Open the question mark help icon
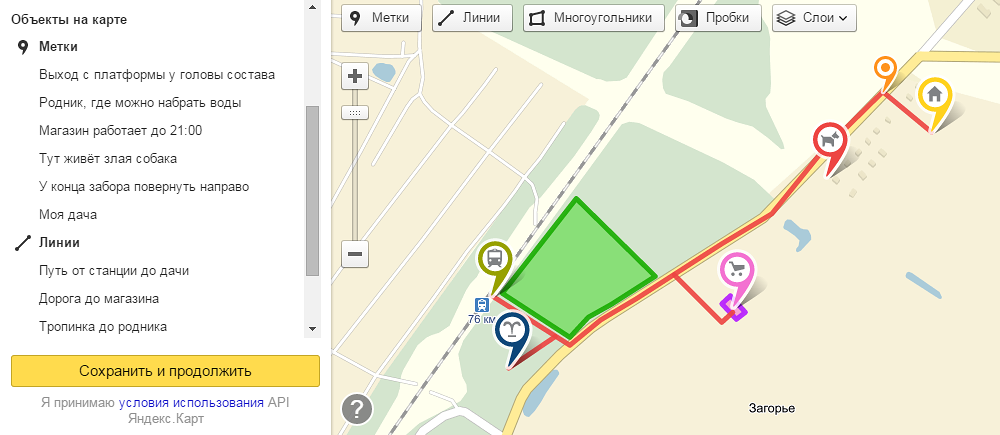This screenshot has height=435, width=1000. pyautogui.click(x=357, y=408)
